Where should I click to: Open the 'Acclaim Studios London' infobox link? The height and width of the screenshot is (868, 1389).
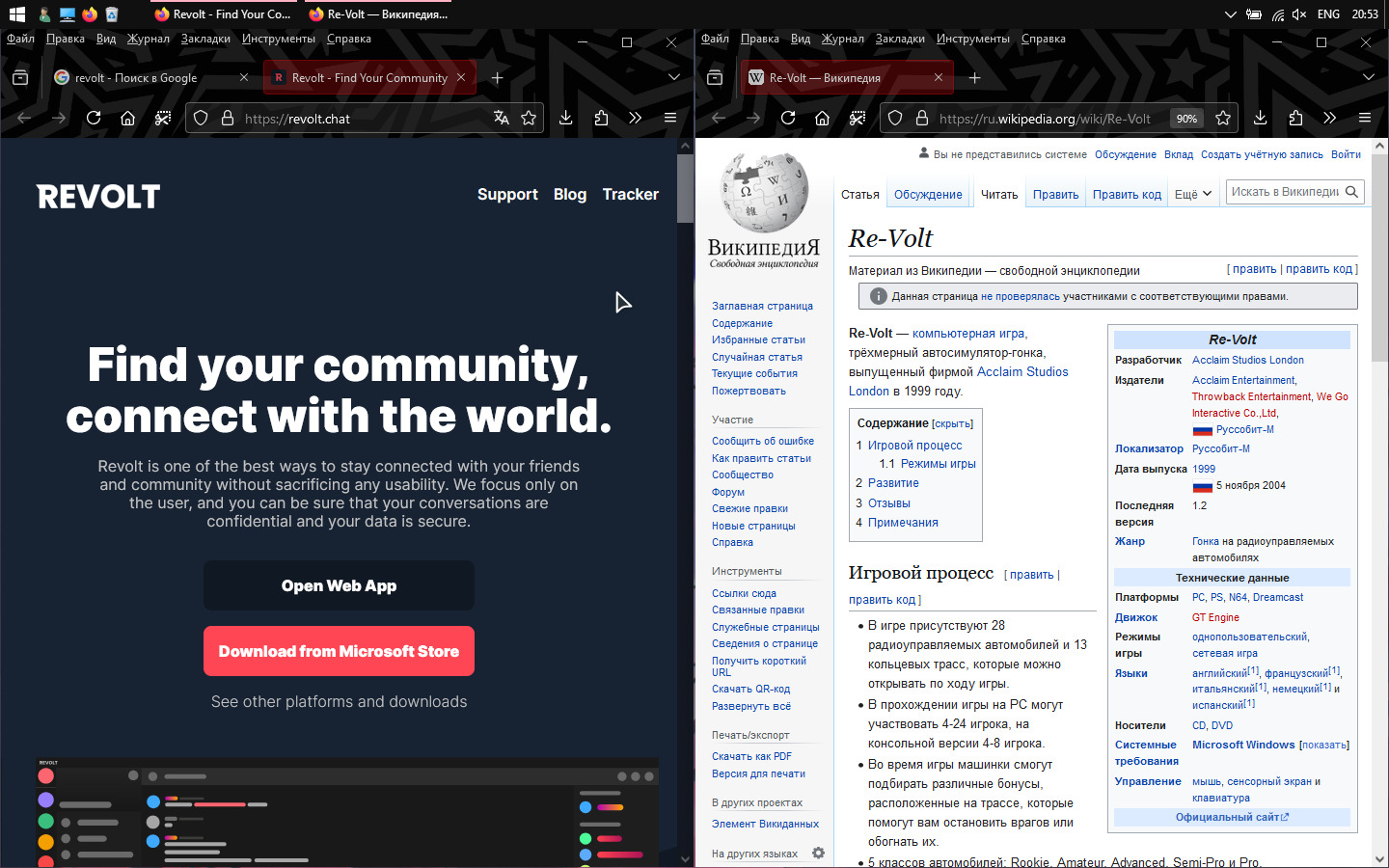click(1248, 360)
